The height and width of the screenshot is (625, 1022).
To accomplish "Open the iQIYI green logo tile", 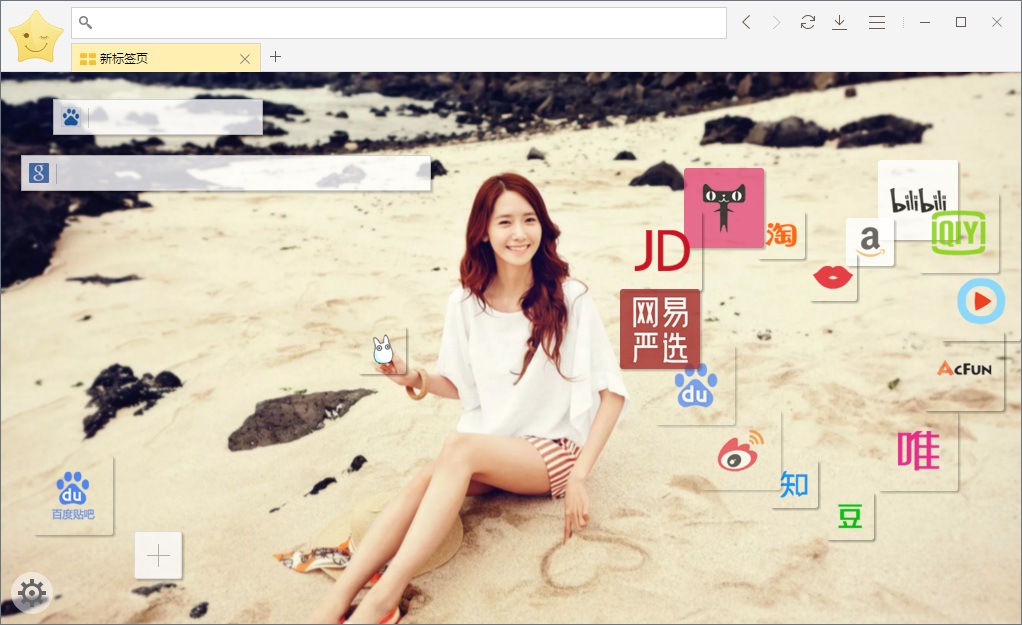I will coord(959,233).
